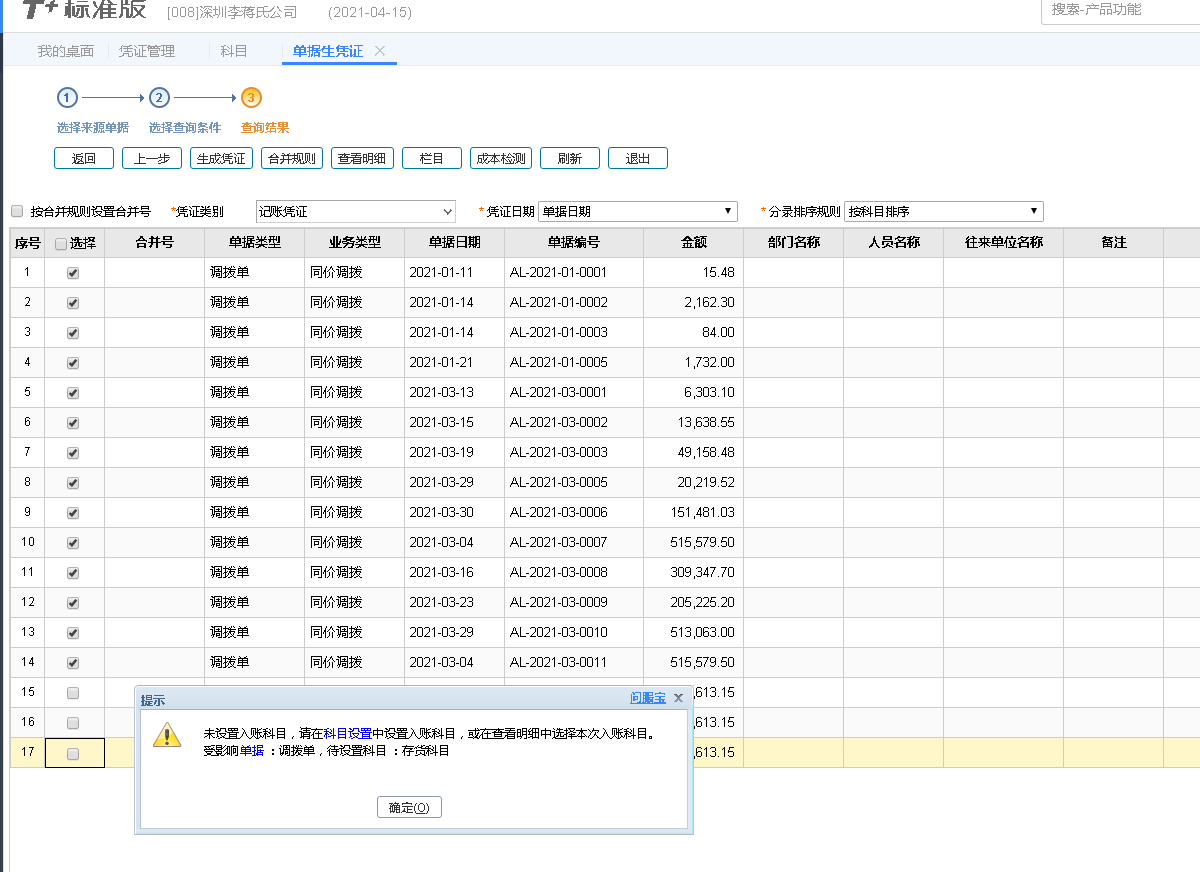The image size is (1200, 872).
Task: Click the 选择来源单据 step label
Action: (93, 128)
